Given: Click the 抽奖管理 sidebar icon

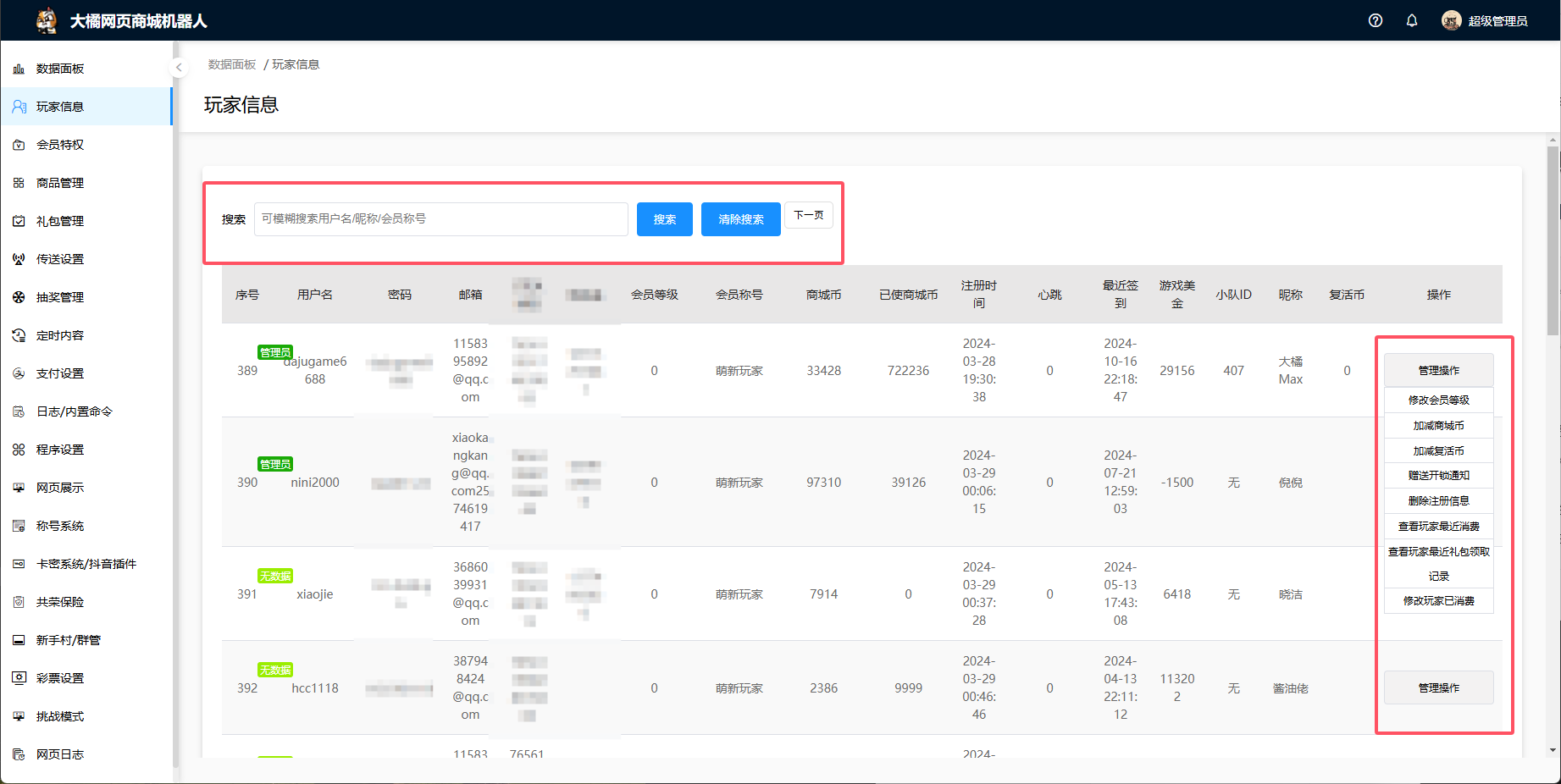Looking at the screenshot, I should (x=19, y=297).
